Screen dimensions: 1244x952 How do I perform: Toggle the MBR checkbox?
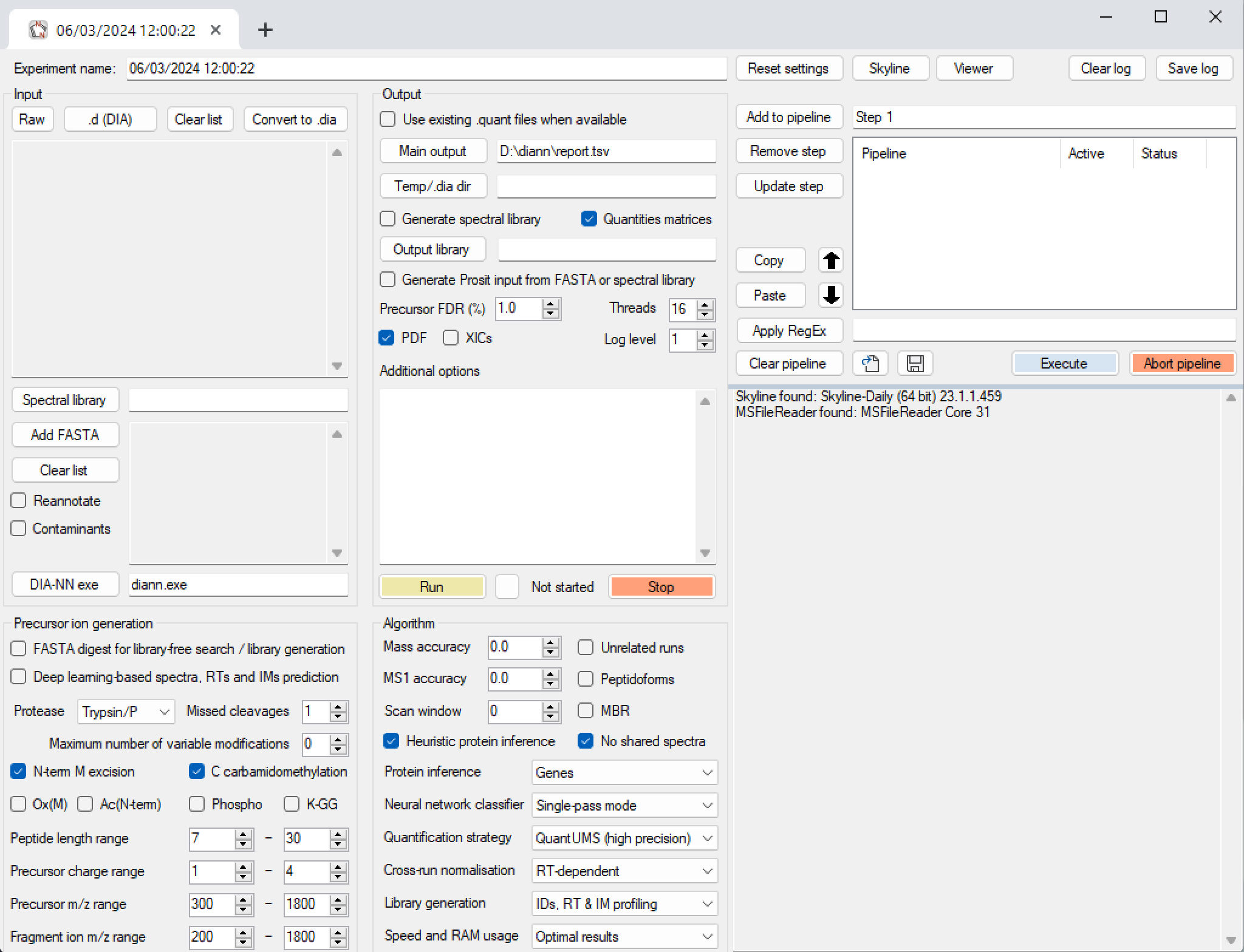[x=586, y=710]
